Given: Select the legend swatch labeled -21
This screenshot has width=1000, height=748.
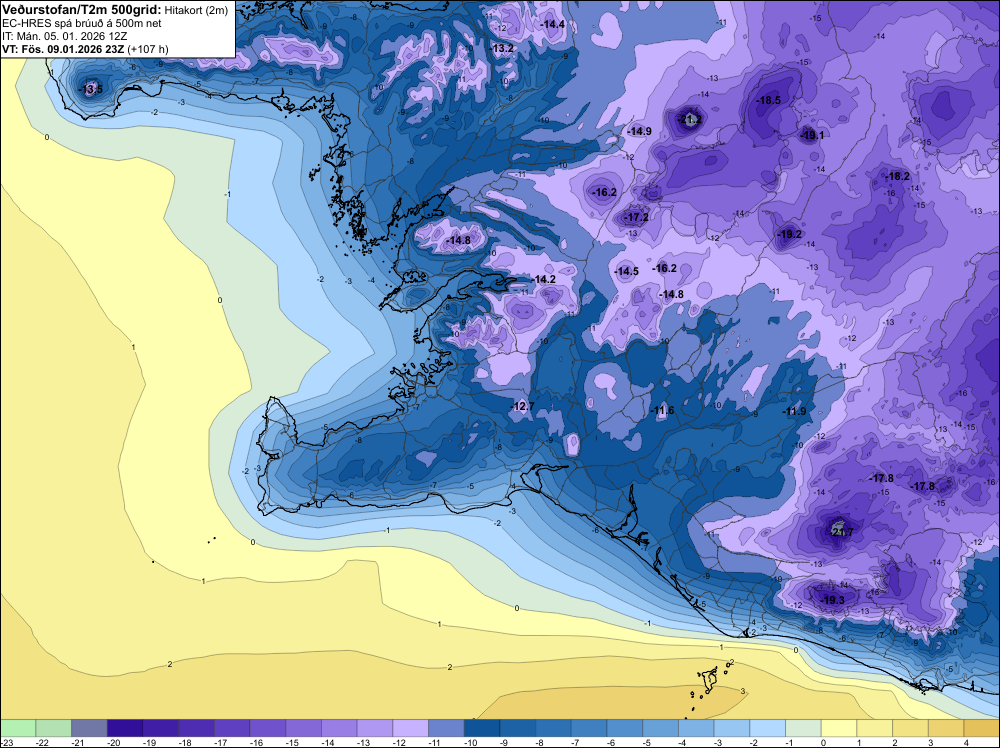Looking at the screenshot, I should [89, 728].
